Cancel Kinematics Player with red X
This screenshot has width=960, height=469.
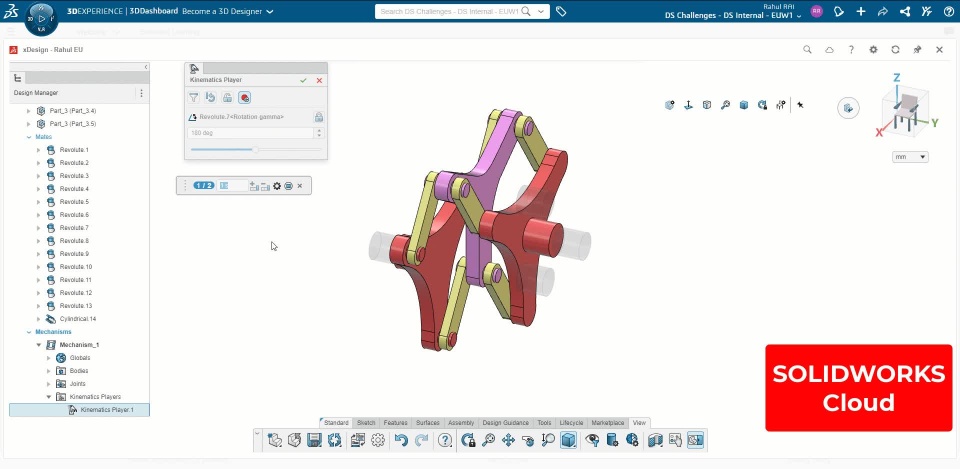(x=319, y=80)
